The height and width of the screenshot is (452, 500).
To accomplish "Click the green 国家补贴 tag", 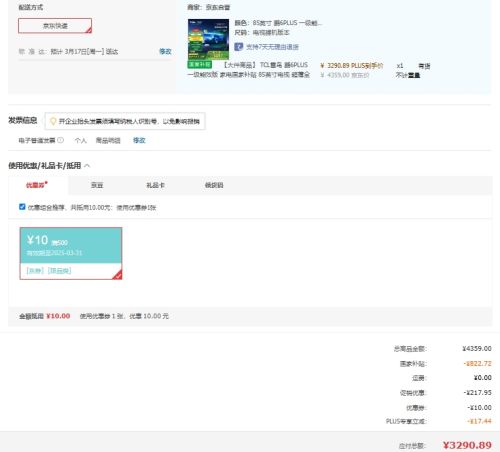I will pos(200,64).
